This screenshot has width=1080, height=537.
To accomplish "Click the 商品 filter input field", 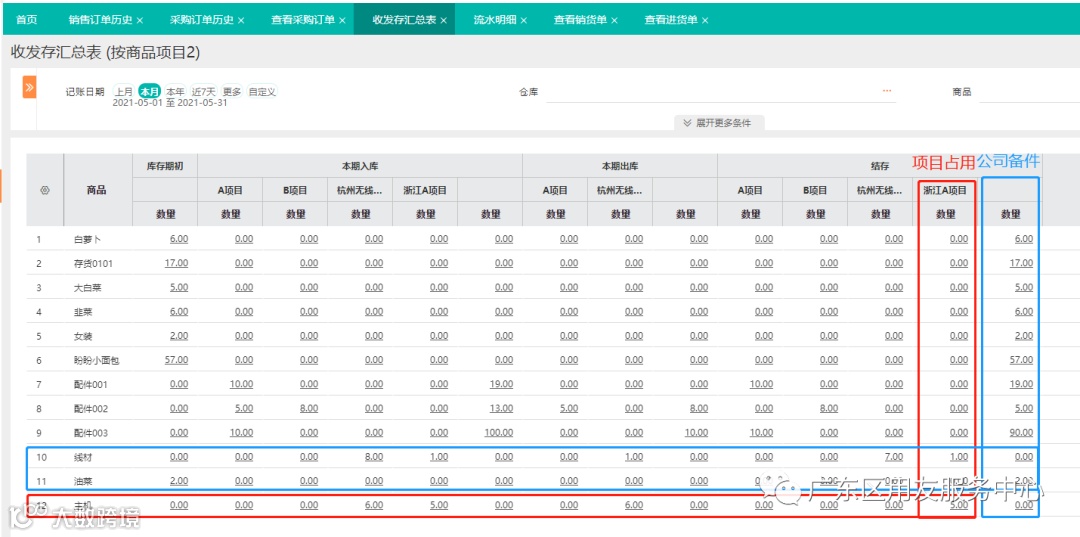I will [1029, 92].
